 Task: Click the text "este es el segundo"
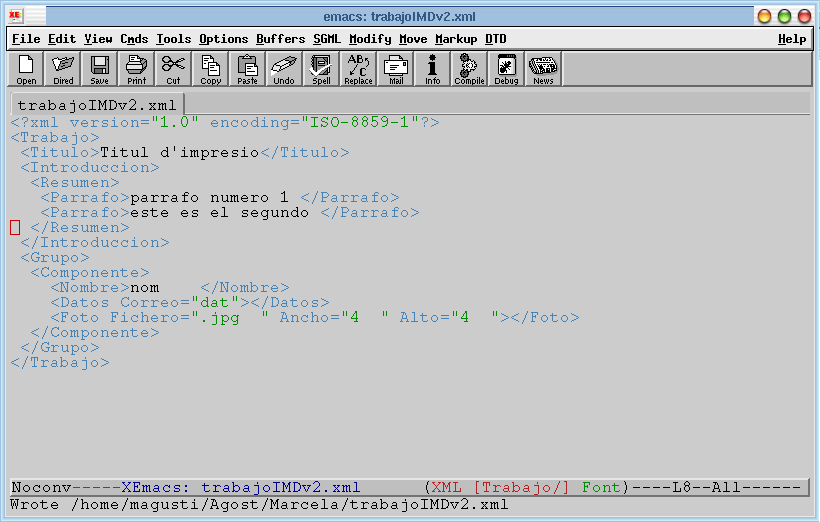(219, 213)
